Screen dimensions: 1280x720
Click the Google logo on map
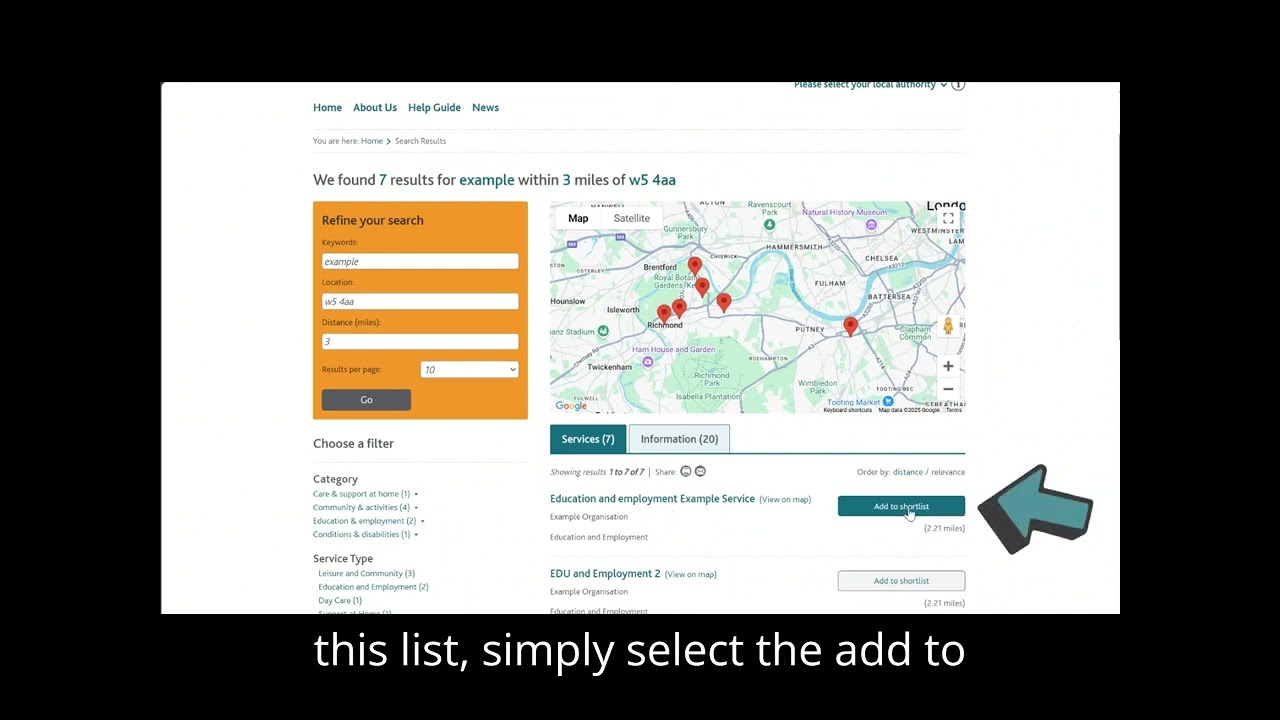(x=571, y=405)
